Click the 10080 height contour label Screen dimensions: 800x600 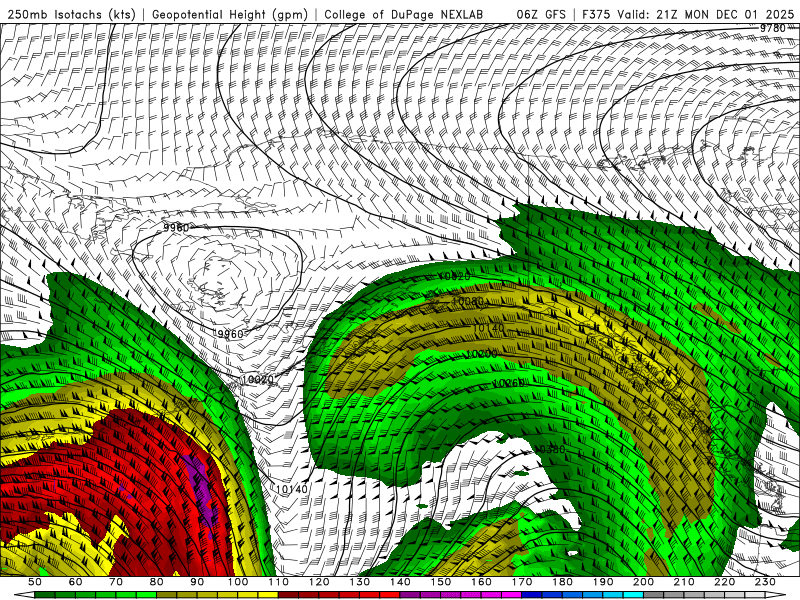click(x=467, y=302)
